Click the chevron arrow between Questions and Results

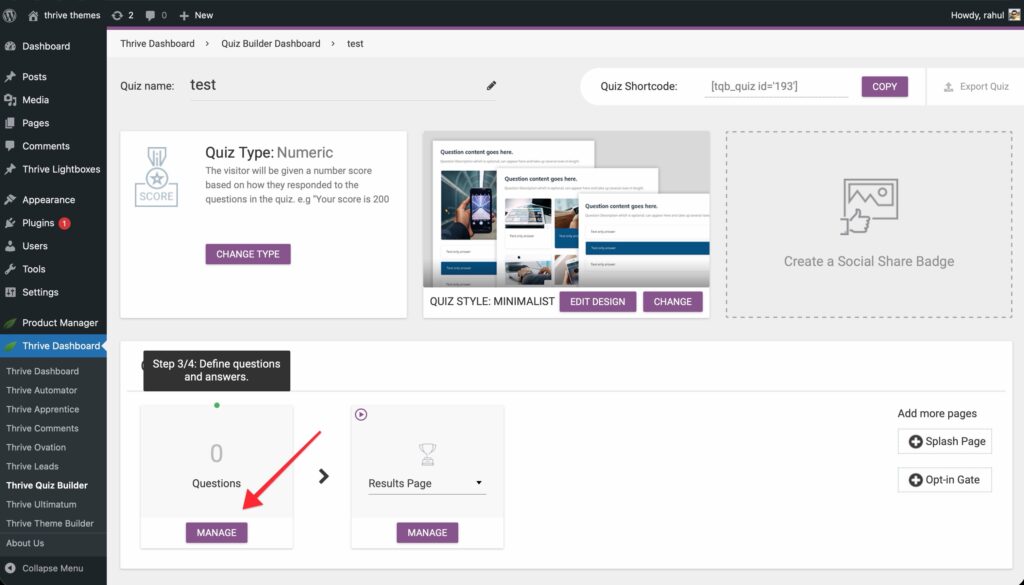click(x=323, y=477)
